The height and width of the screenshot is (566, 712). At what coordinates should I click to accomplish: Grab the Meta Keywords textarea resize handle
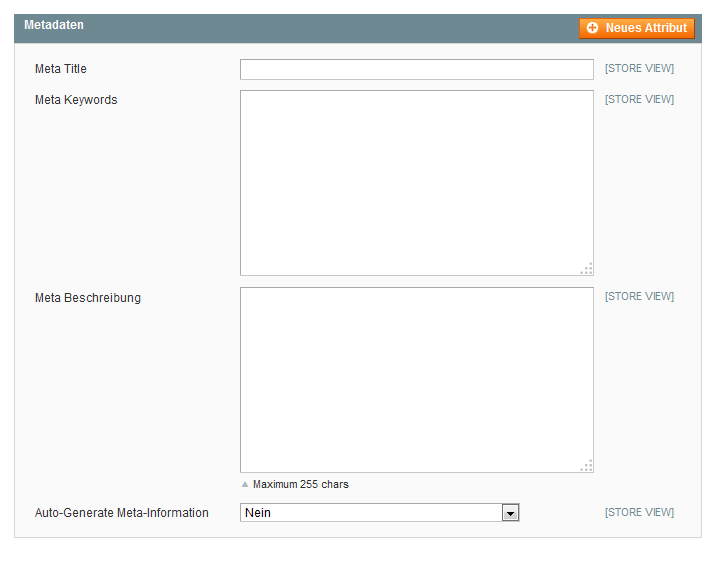(x=587, y=268)
